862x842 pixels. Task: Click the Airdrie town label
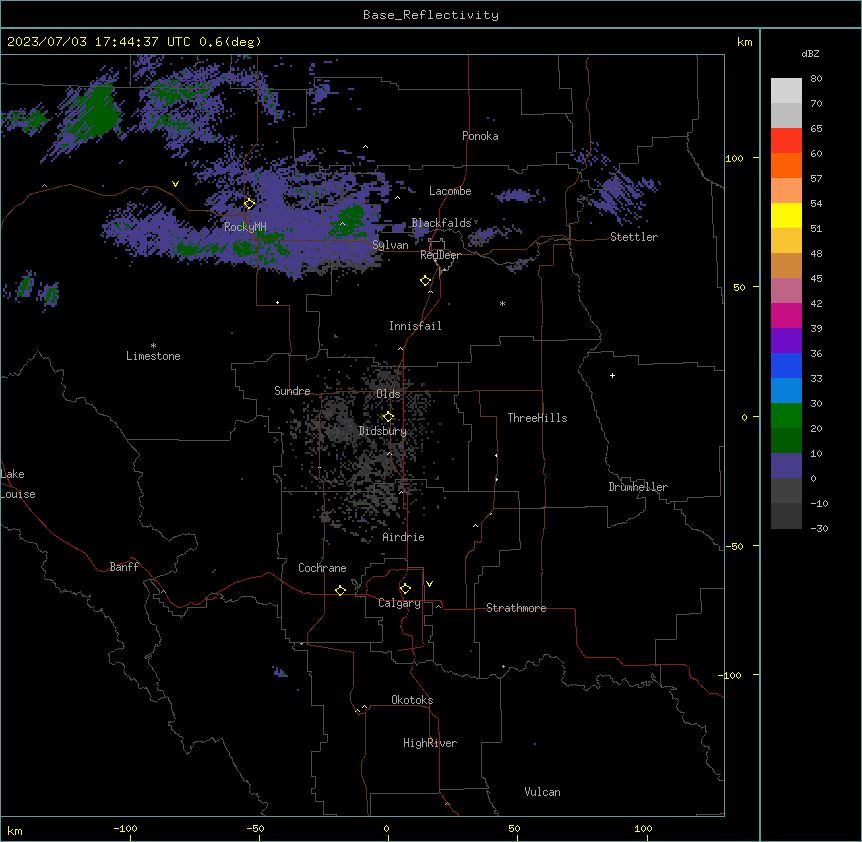point(403,537)
